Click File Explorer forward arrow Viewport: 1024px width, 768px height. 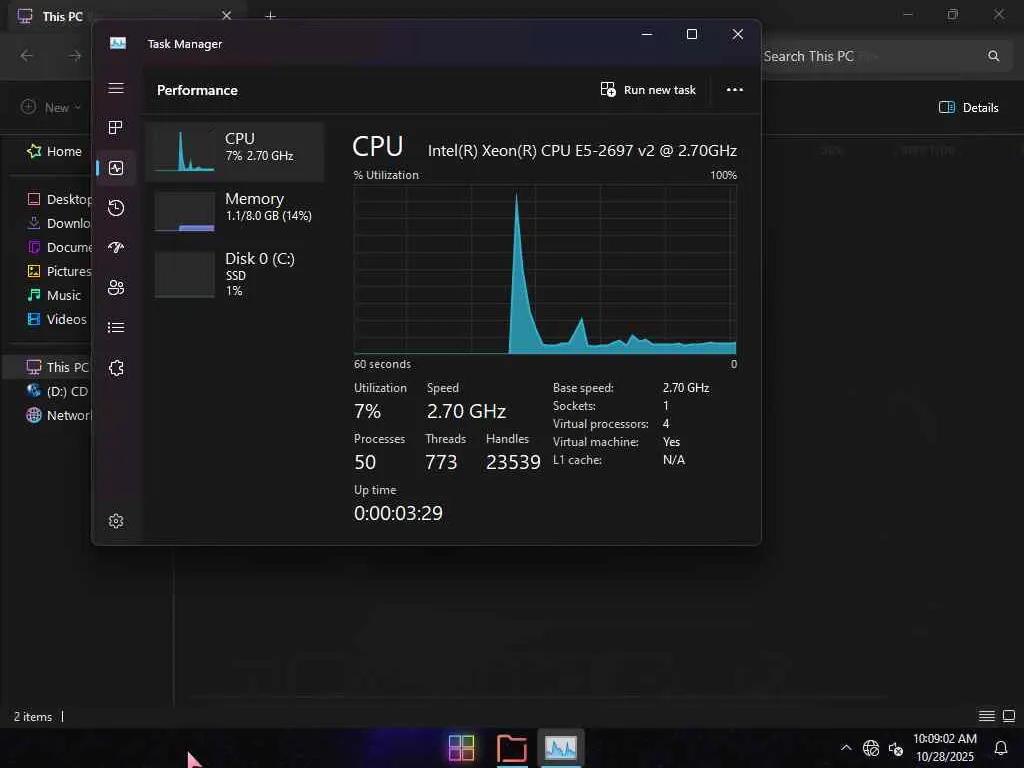pos(75,56)
